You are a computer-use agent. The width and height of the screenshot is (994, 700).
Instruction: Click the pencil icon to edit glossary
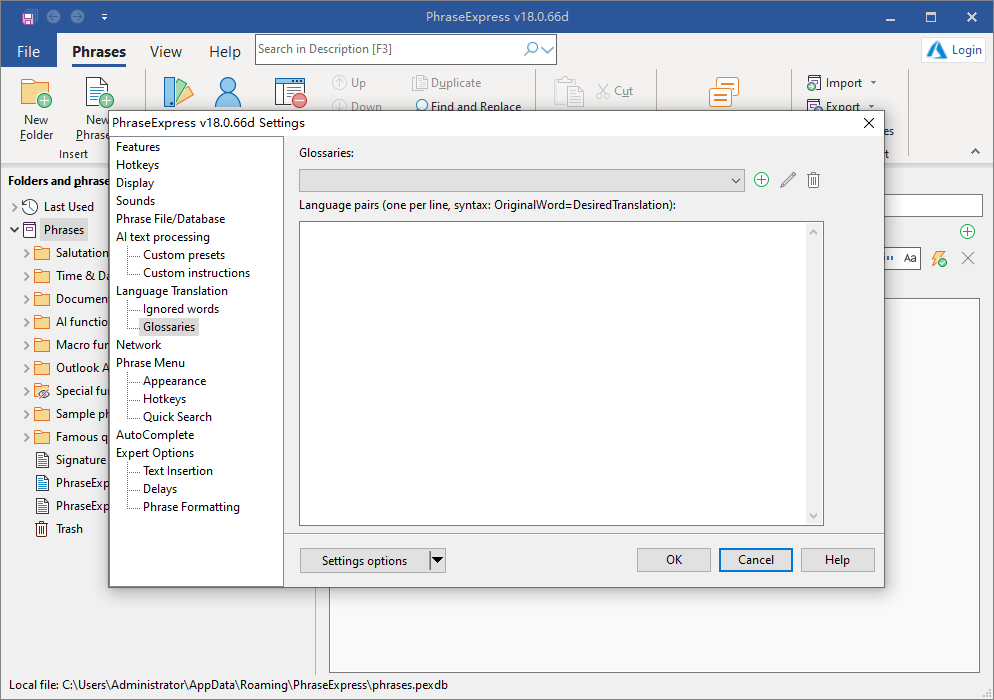tap(788, 180)
